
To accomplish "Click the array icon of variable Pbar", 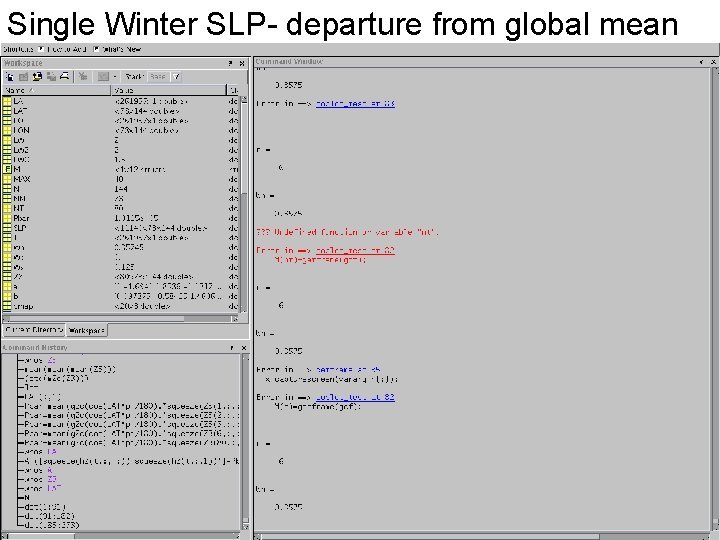I will [7, 218].
